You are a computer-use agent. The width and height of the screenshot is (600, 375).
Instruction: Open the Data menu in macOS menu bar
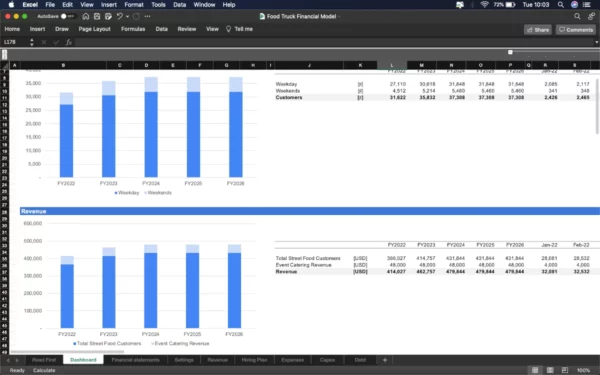click(x=179, y=5)
